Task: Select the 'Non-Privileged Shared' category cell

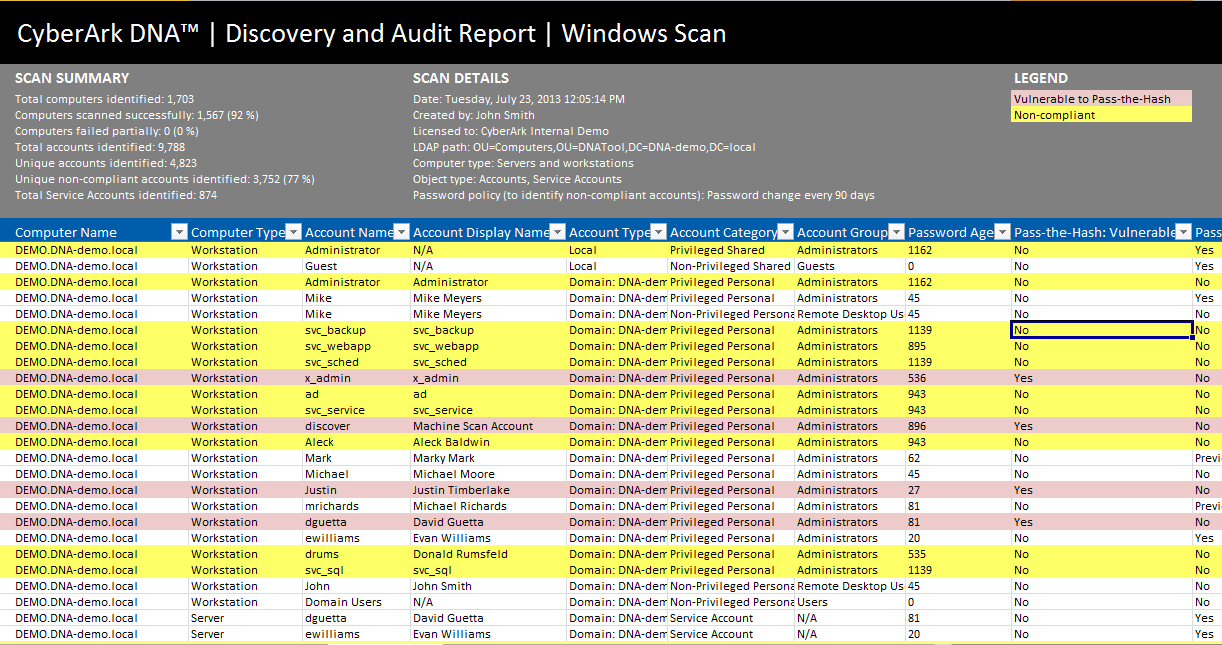Action: tap(731, 266)
